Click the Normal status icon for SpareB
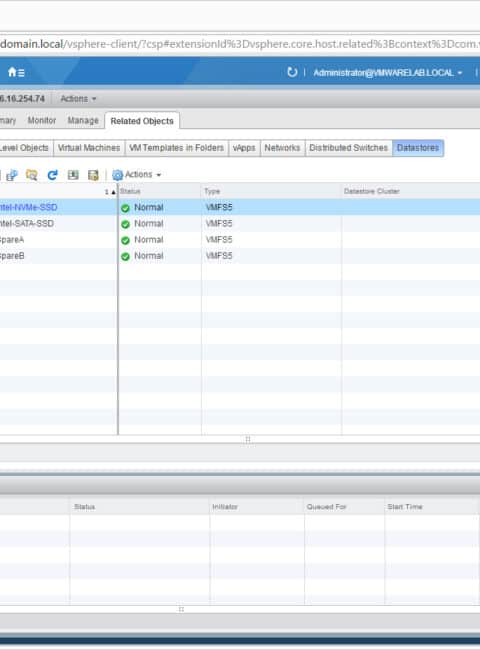Viewport: 480px width, 650px height. 125,257
